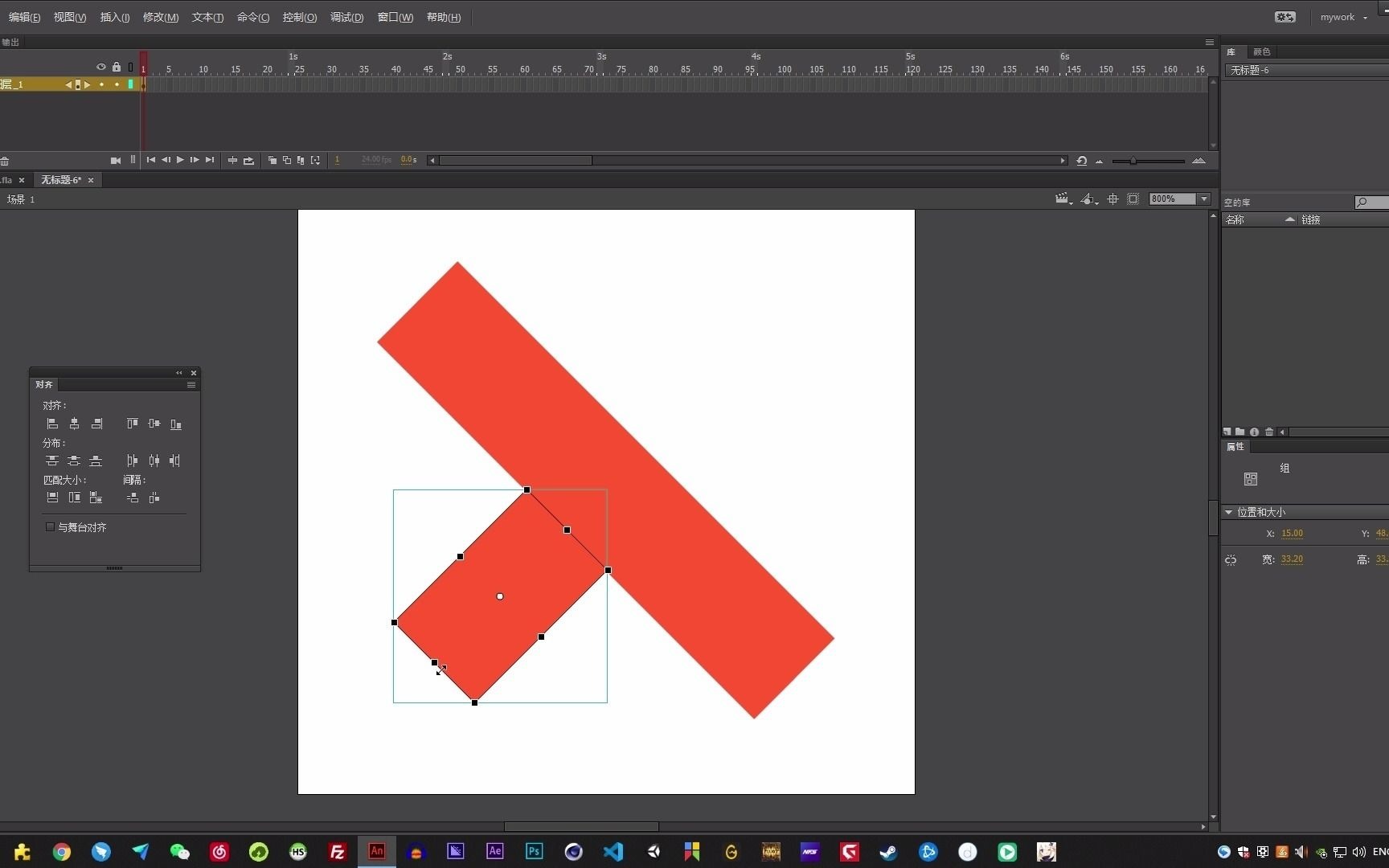1389x868 pixels.
Task: Open the mywork workspace dropdown
Action: (x=1344, y=17)
